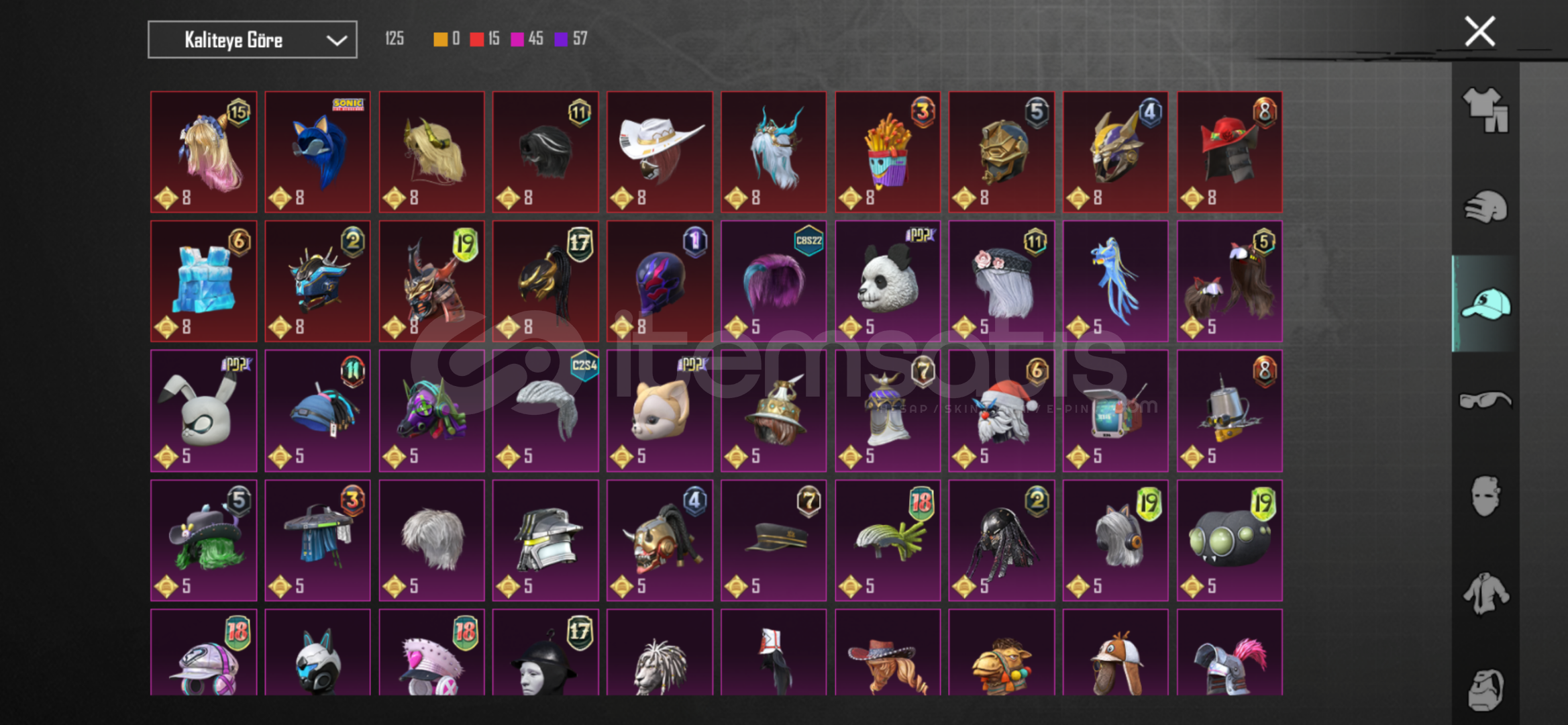The image size is (1568, 725).
Task: Pick the Santa hat bearded mask item
Action: pos(1002,411)
